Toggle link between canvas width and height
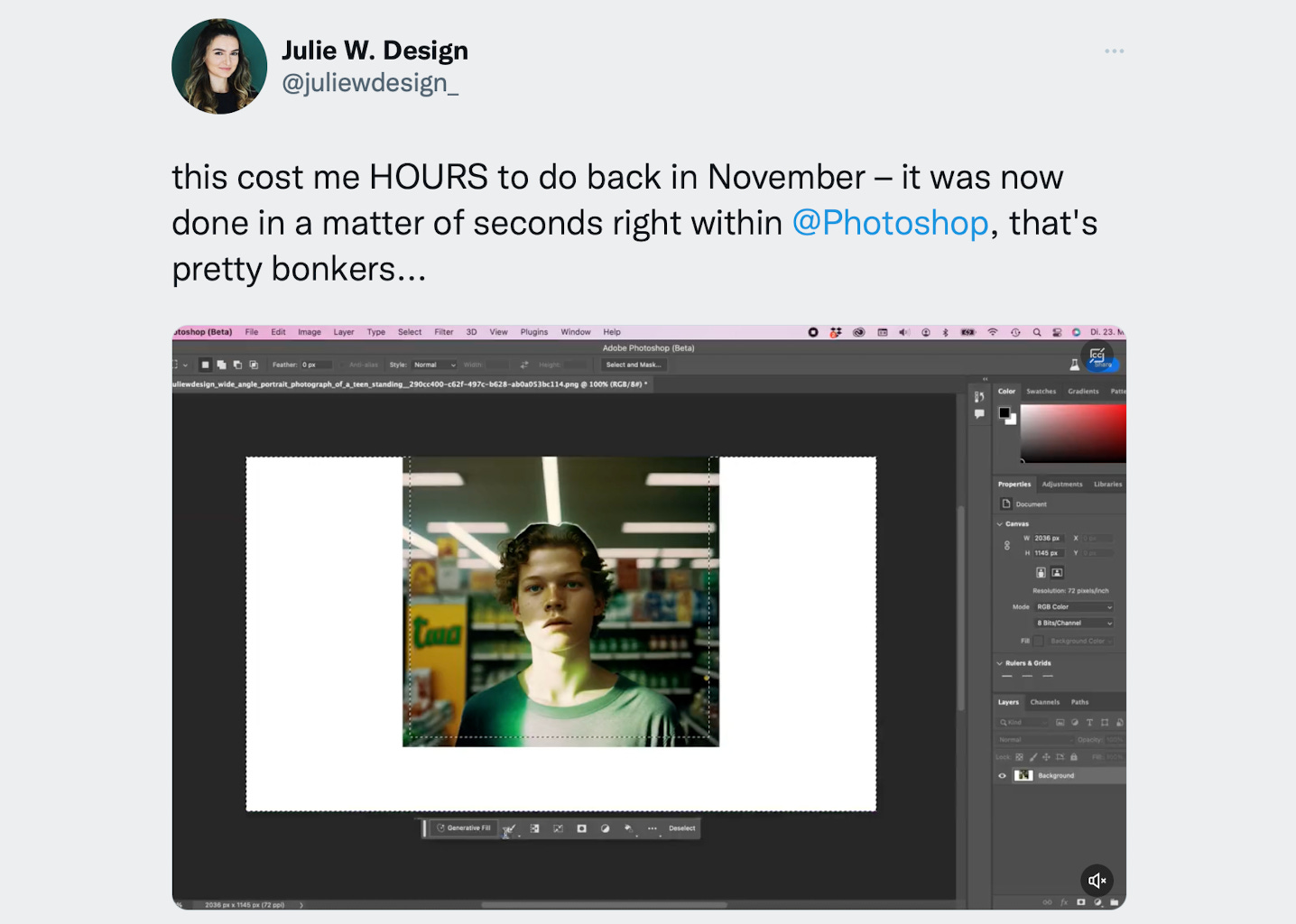Screen dimensions: 1296x924 1007,545
